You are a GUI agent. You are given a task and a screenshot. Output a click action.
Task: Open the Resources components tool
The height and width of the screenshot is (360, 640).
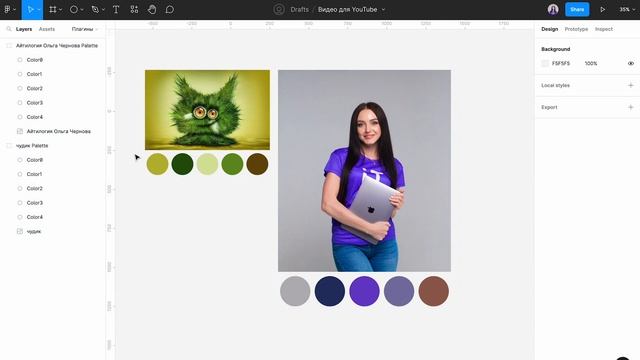(134, 9)
